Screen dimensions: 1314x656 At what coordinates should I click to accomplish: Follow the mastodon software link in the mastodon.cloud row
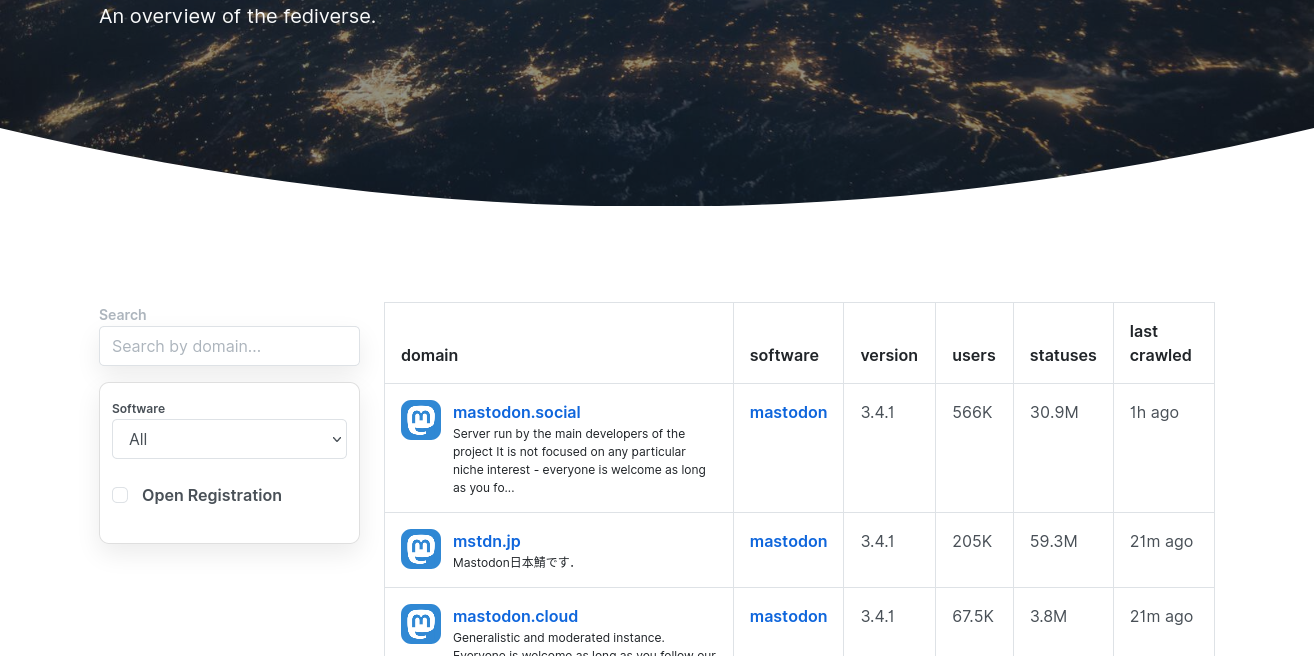pyautogui.click(x=788, y=616)
